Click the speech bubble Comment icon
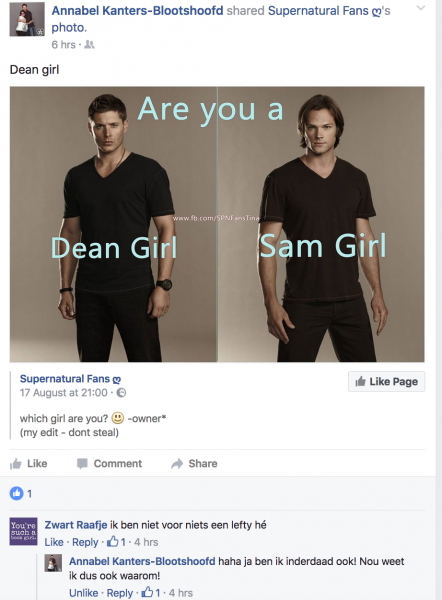The height and width of the screenshot is (600, 442). (x=82, y=464)
